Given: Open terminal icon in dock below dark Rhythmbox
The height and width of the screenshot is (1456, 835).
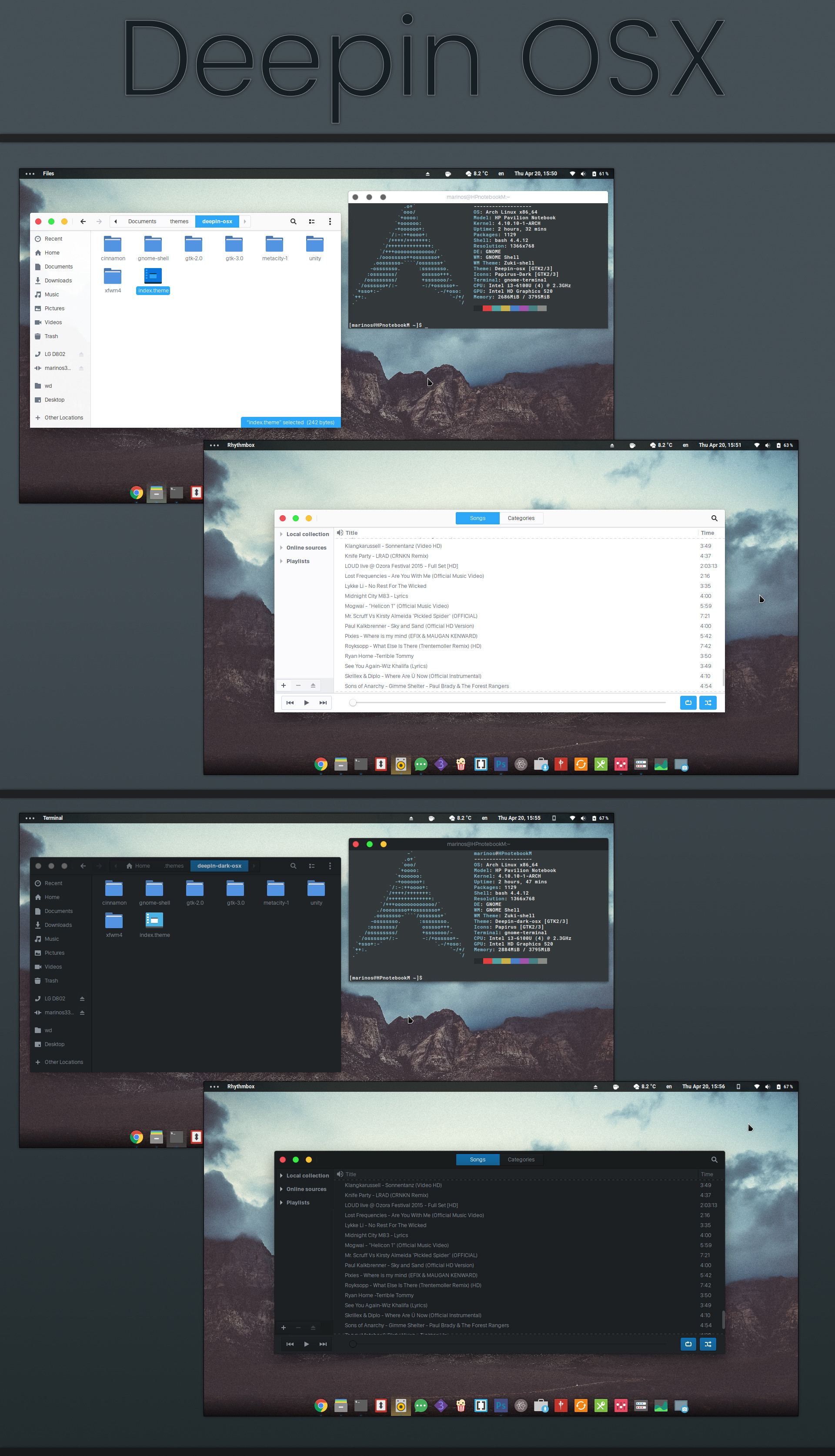Looking at the screenshot, I should coord(361,1406).
